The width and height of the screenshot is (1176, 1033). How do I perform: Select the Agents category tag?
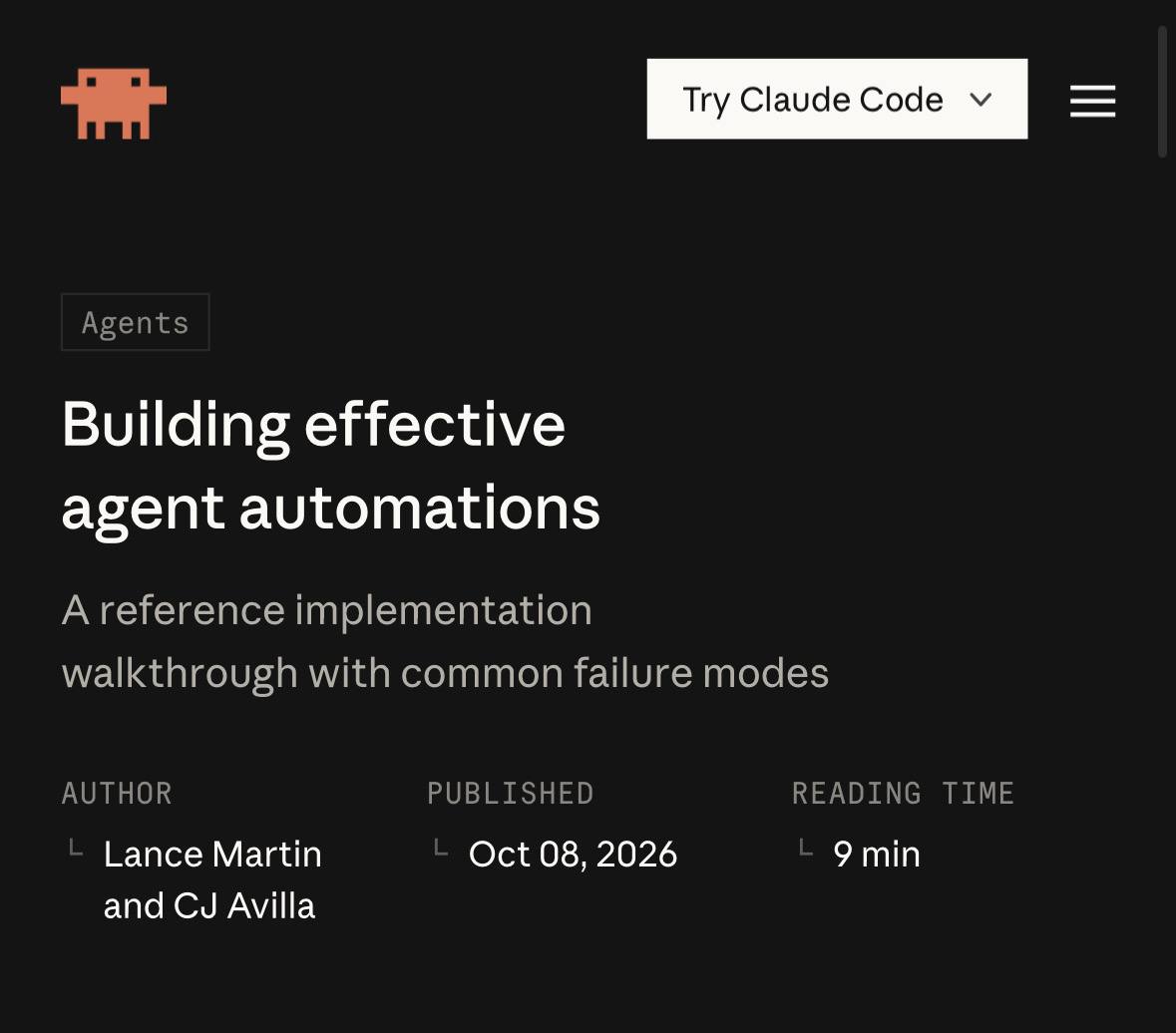(135, 322)
